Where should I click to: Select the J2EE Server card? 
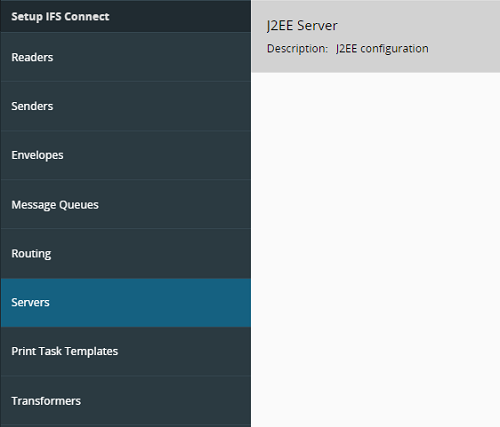[x=376, y=36]
